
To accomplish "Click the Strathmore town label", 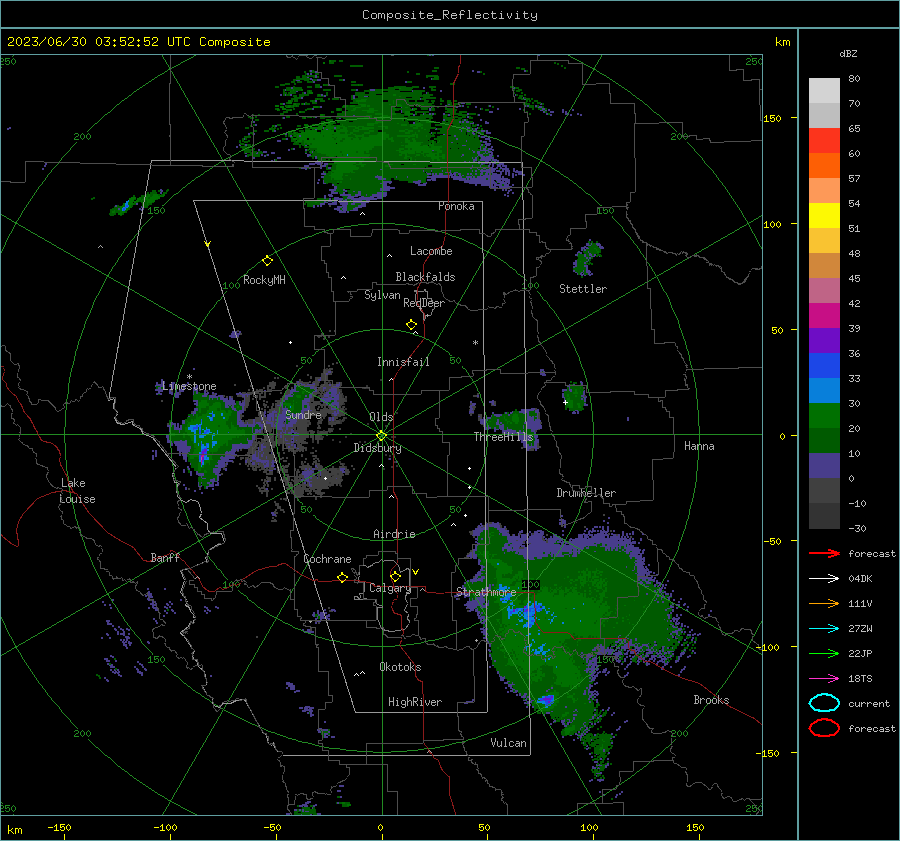I will (486, 592).
